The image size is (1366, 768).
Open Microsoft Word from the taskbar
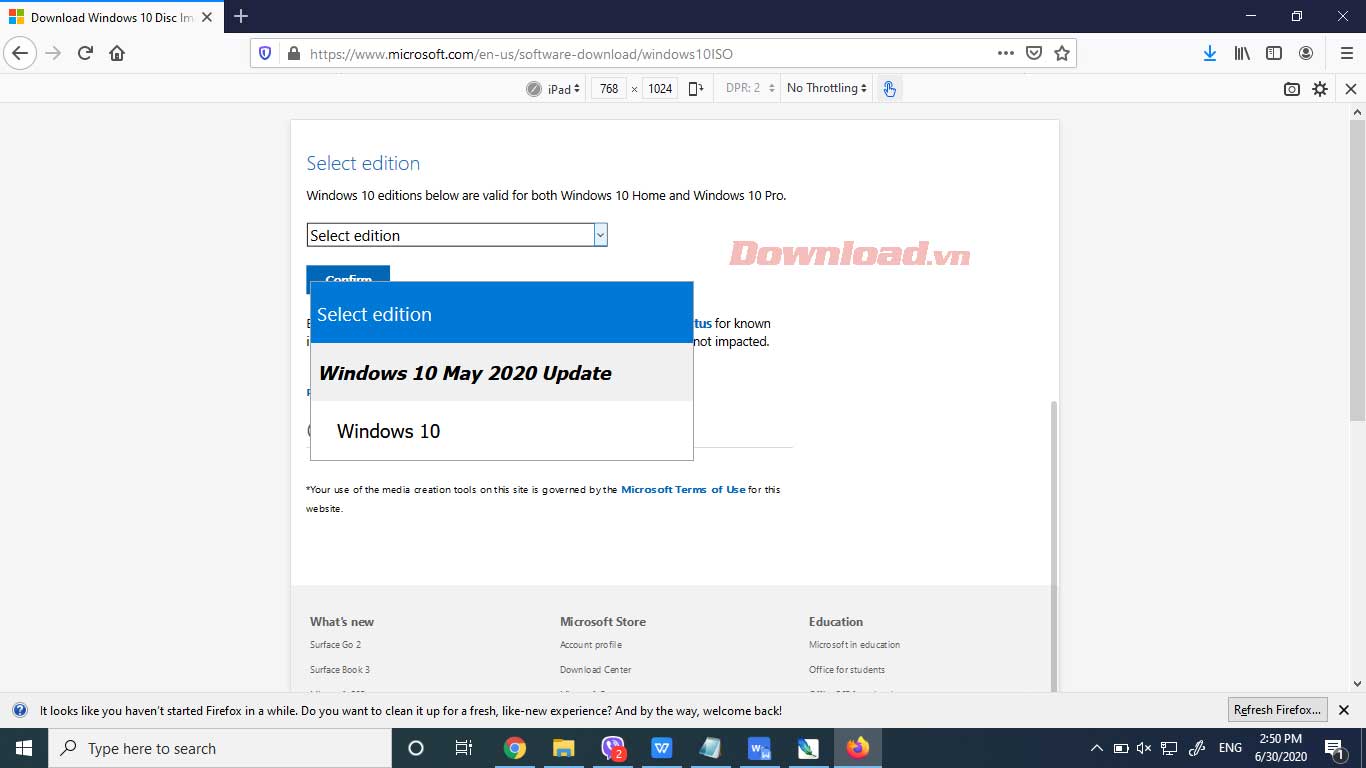pos(759,748)
